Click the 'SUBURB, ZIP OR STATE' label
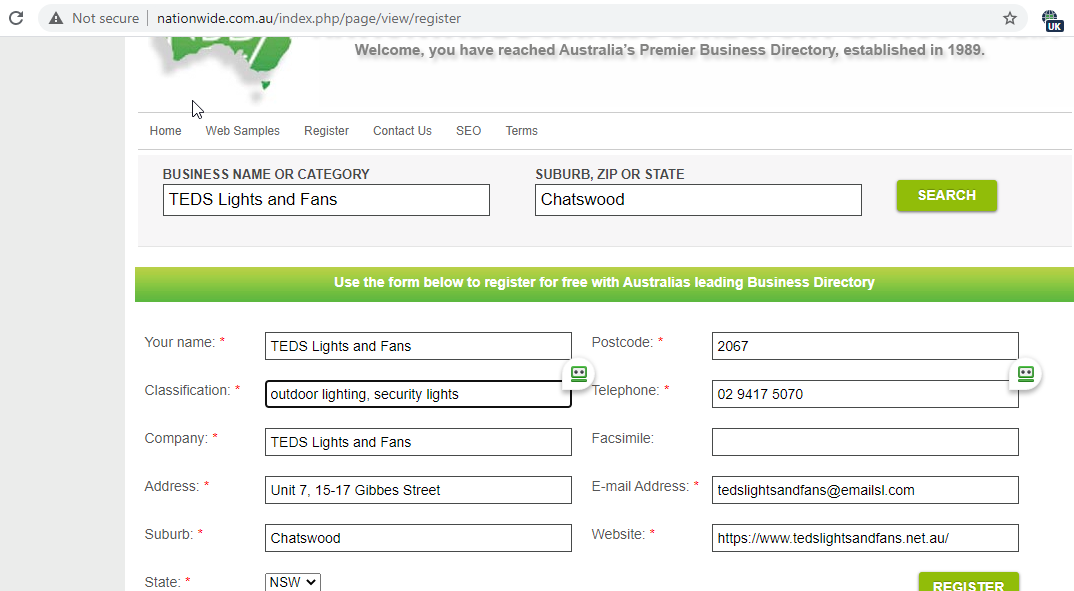Image resolution: width=1074 pixels, height=591 pixels. tap(610, 174)
